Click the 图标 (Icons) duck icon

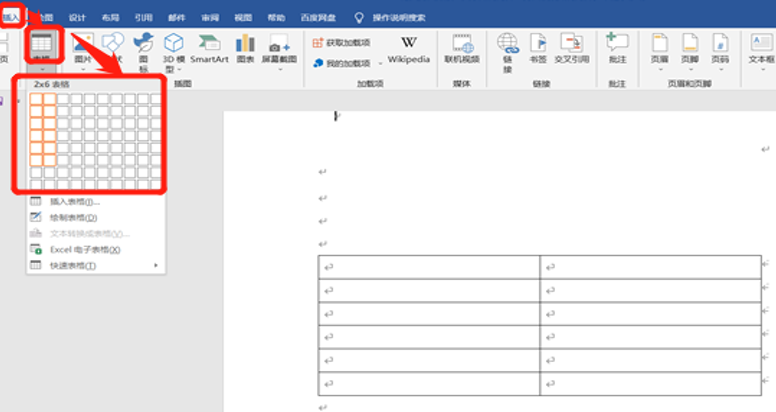click(x=144, y=43)
